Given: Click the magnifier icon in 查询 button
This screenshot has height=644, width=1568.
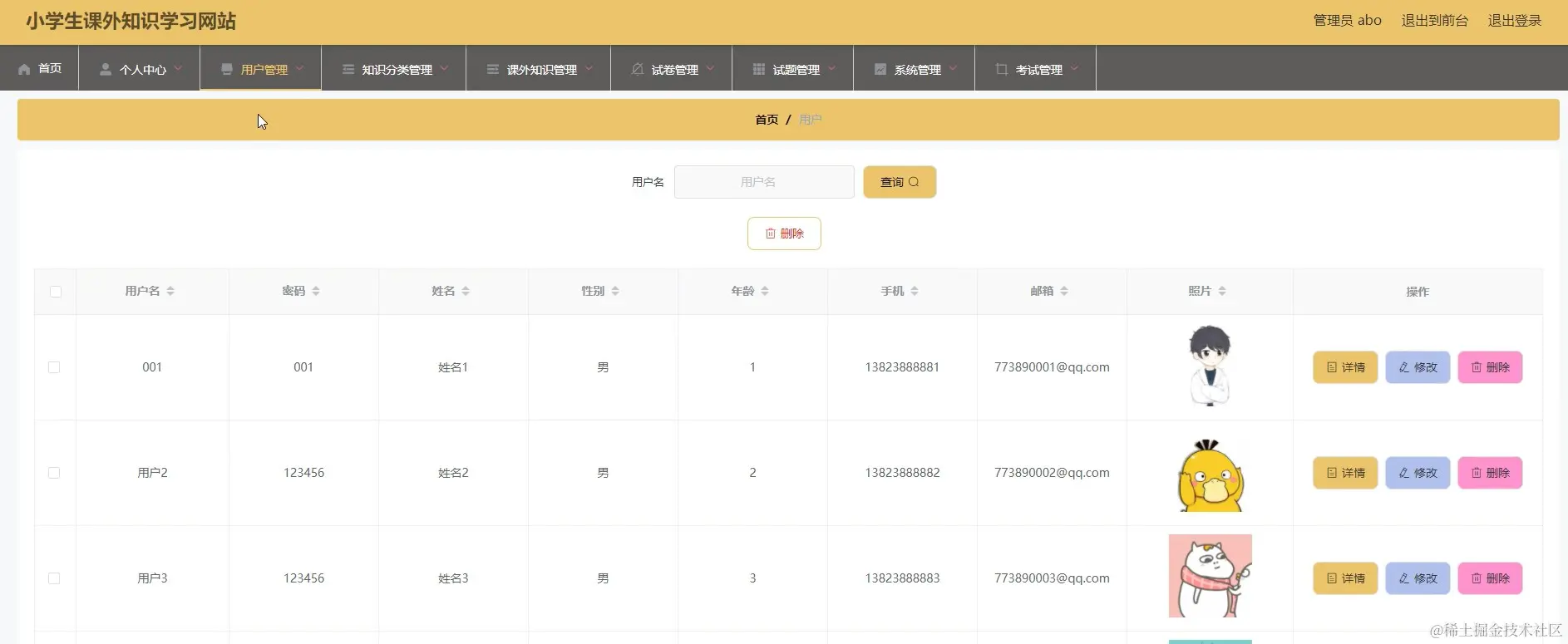Looking at the screenshot, I should tap(914, 182).
